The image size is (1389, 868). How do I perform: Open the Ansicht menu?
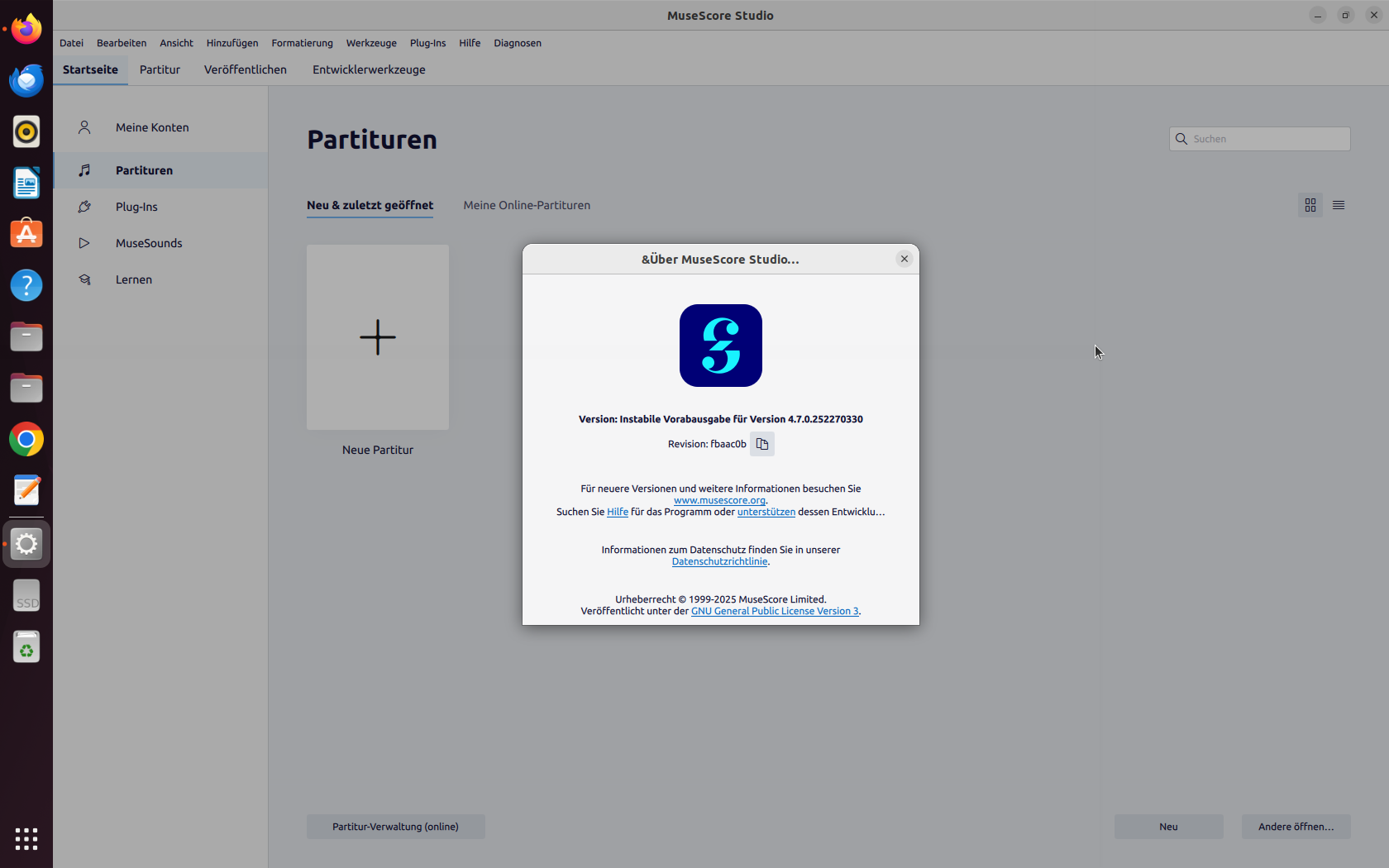176,43
